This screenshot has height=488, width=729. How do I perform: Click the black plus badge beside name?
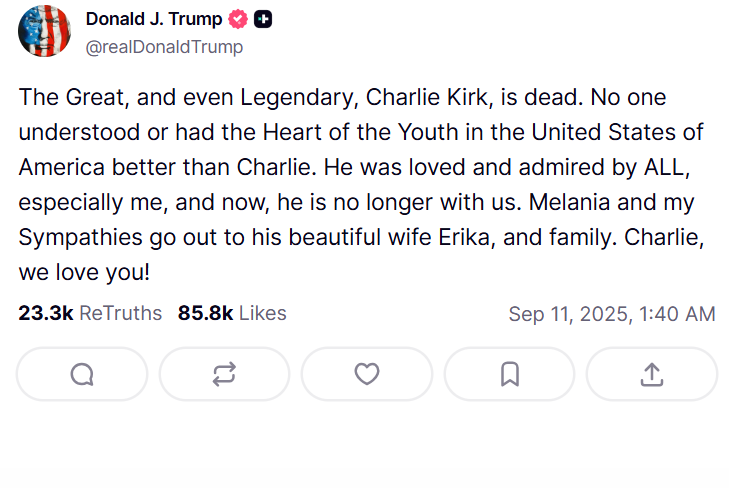263,19
